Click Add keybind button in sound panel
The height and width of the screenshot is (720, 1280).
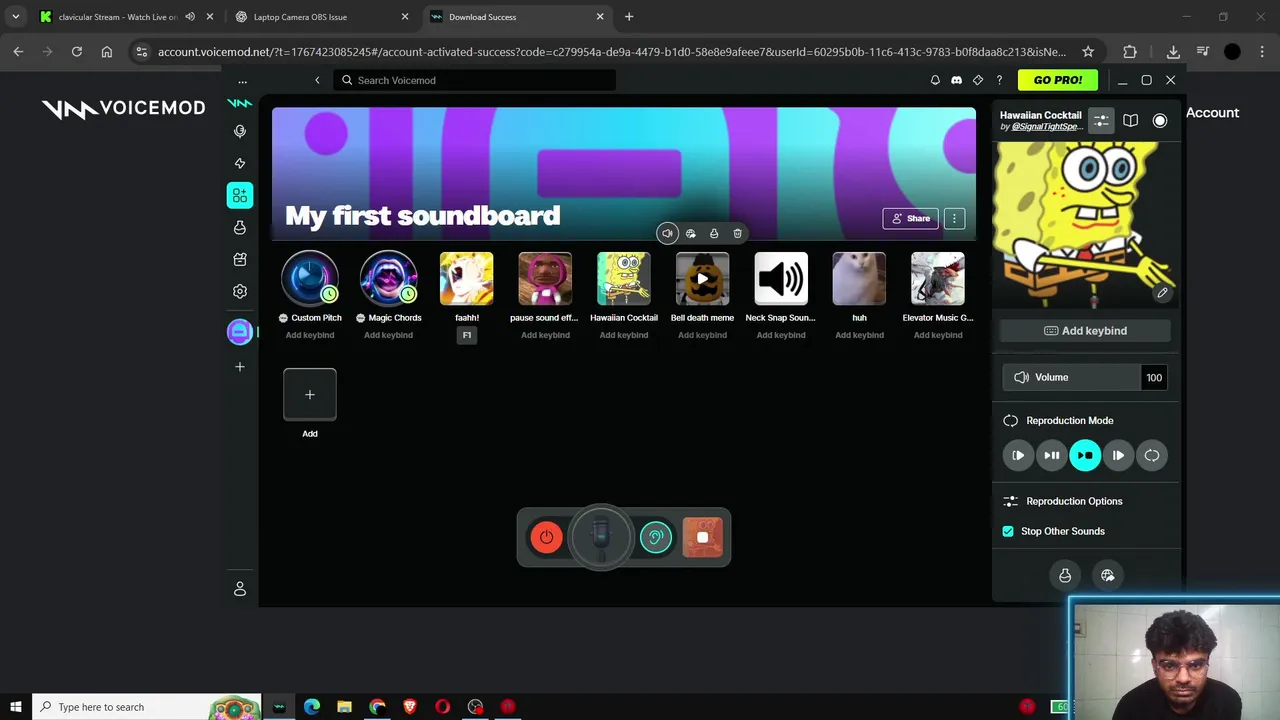tap(1086, 331)
